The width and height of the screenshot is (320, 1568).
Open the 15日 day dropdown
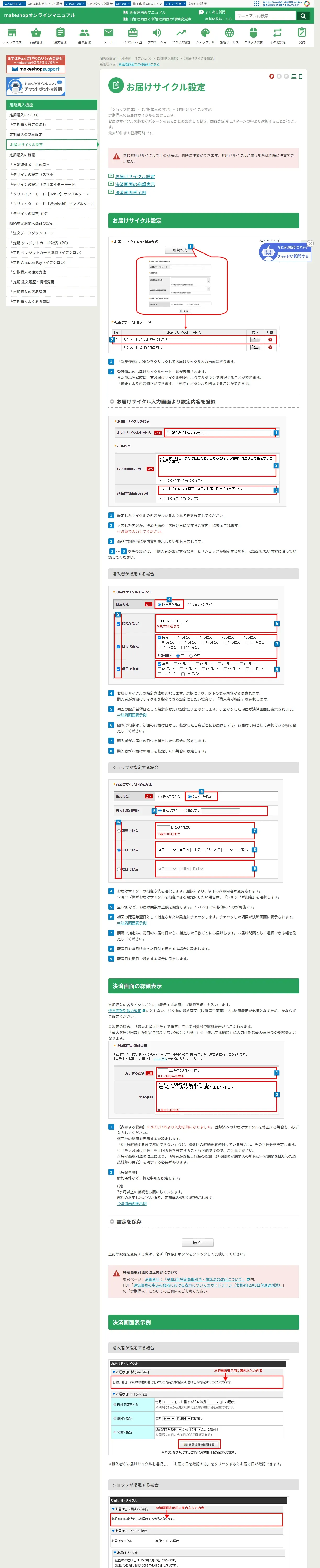coord(184,850)
